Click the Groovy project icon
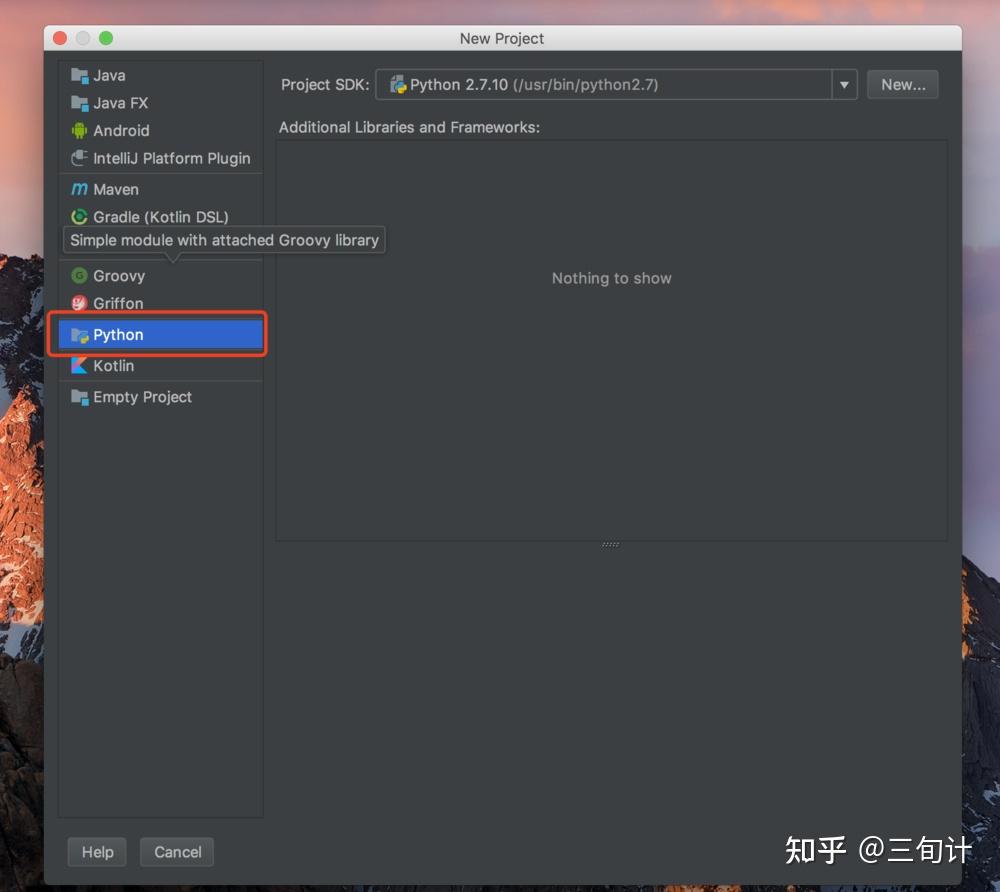1000x892 pixels. click(x=79, y=275)
